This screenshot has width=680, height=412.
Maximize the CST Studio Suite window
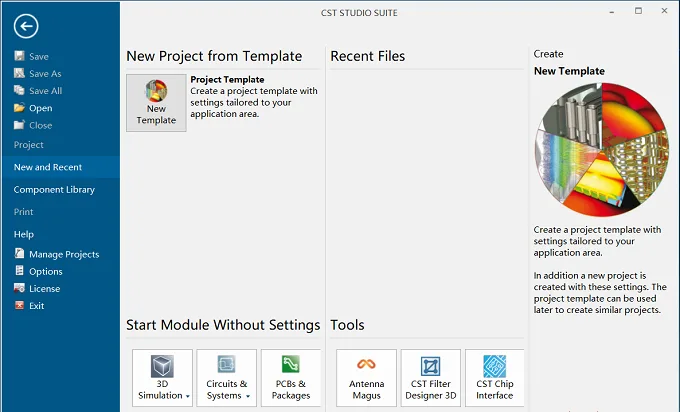point(638,11)
